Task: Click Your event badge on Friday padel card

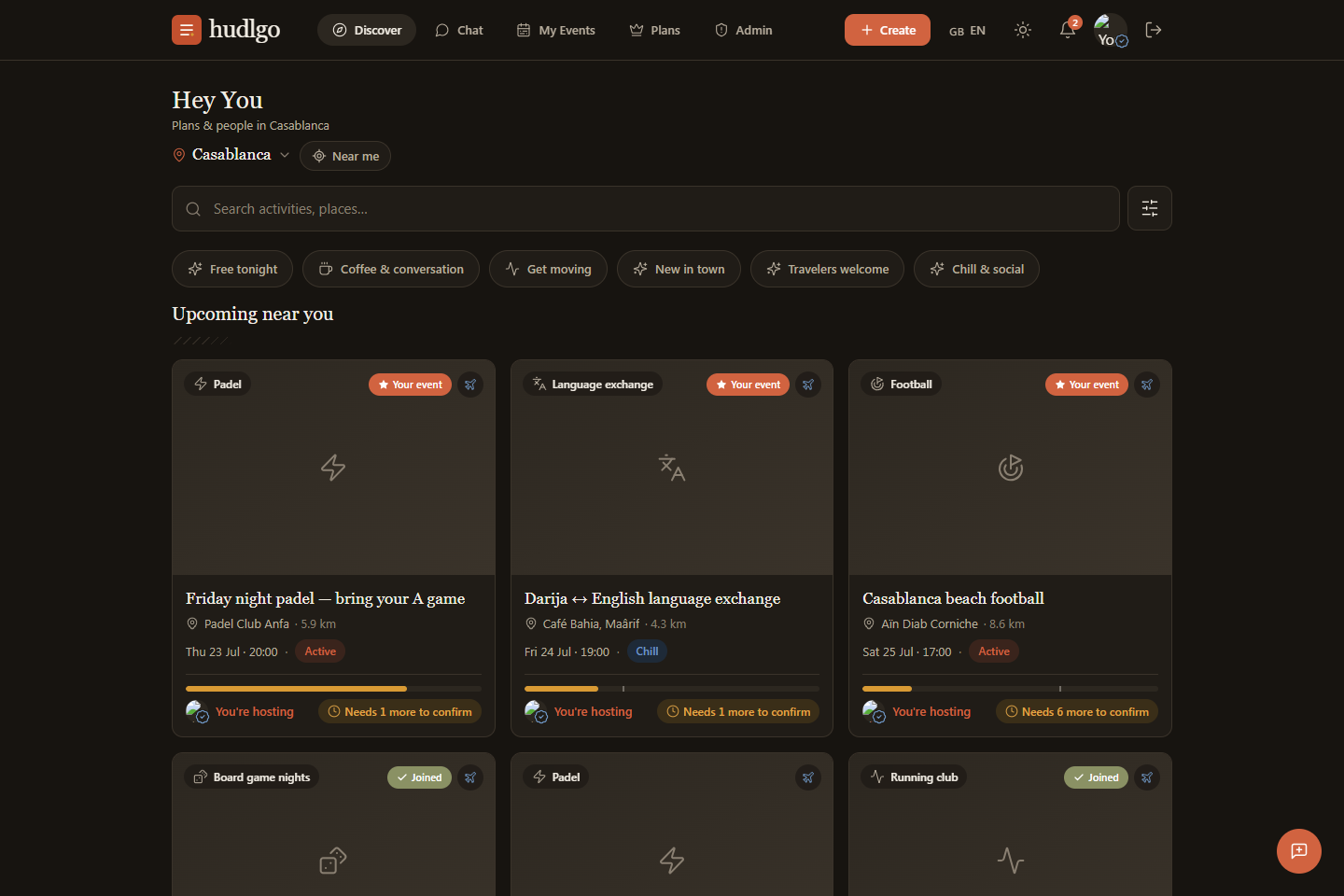Action: pyautogui.click(x=410, y=385)
